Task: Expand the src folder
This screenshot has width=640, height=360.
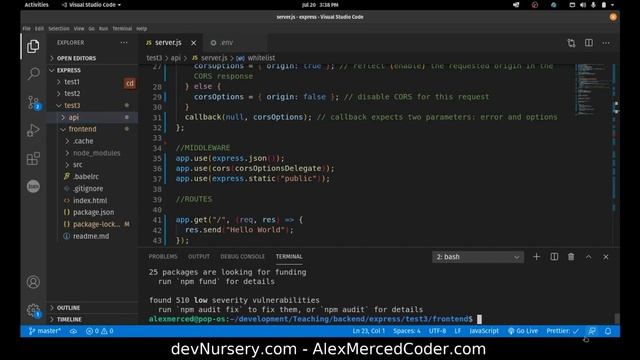Action: (x=77, y=165)
